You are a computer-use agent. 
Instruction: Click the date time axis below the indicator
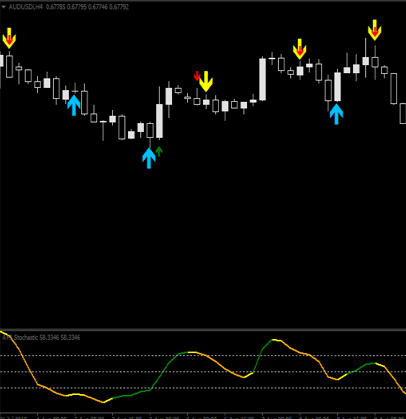(203, 417)
